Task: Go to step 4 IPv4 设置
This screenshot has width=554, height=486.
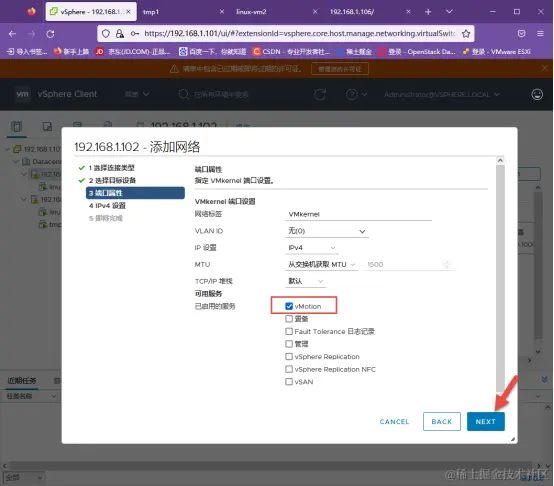Action: (x=107, y=206)
